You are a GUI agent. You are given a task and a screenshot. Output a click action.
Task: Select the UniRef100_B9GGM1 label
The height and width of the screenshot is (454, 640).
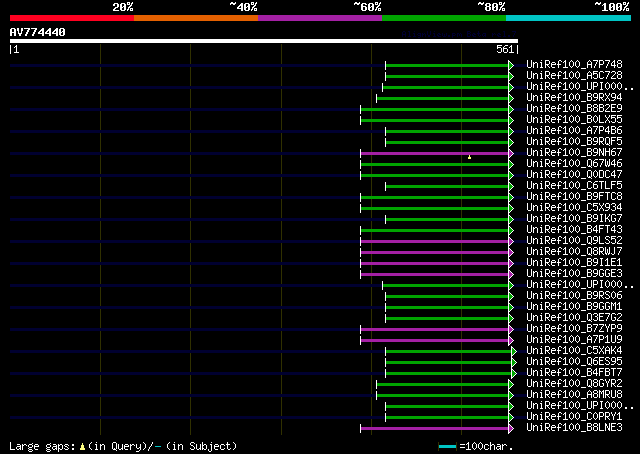(x=574, y=307)
